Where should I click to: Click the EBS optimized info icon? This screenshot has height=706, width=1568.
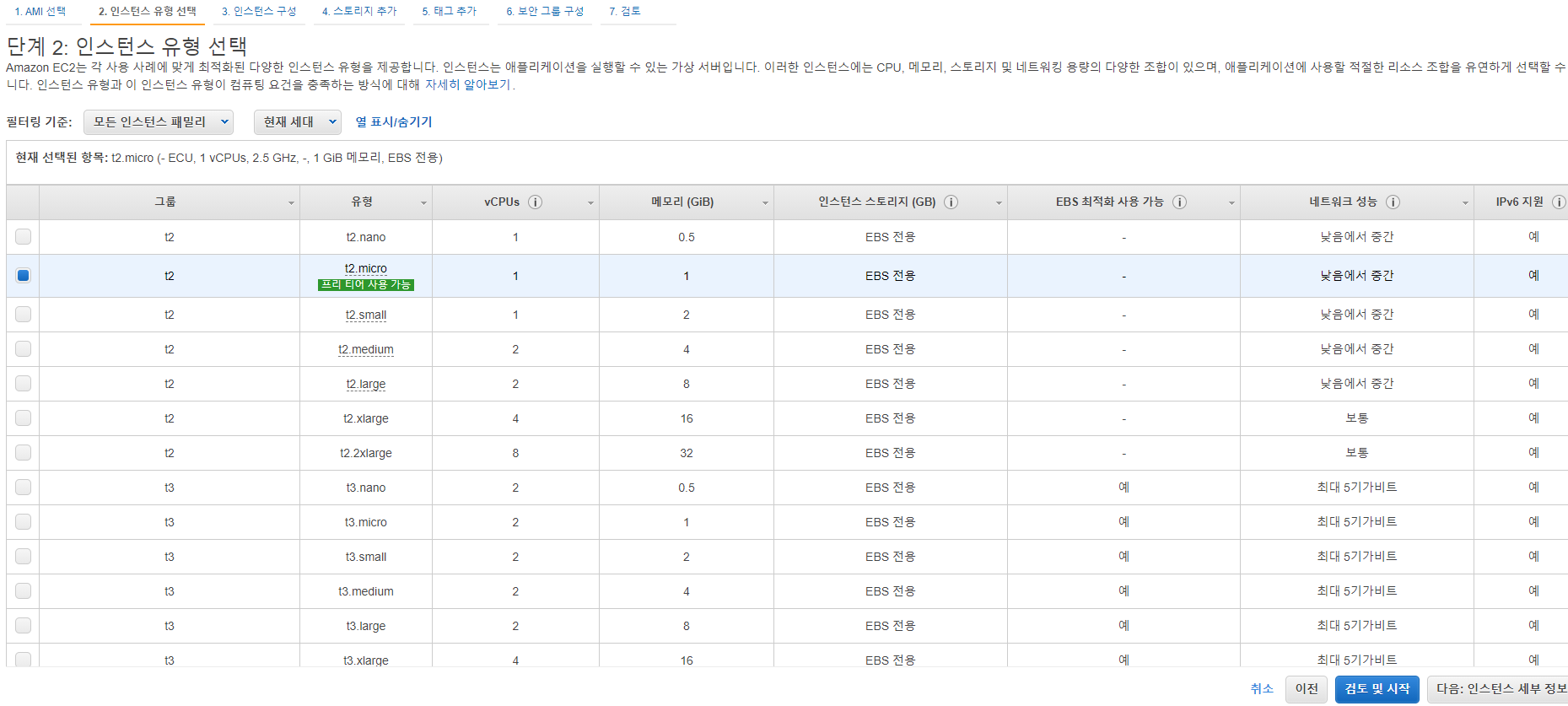click(1179, 202)
